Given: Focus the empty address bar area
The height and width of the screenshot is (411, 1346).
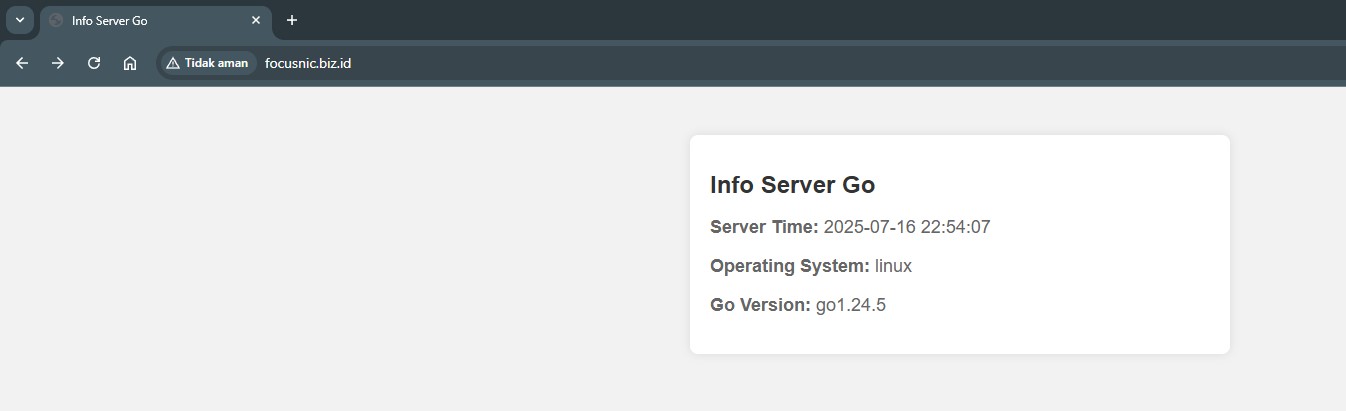Looking at the screenshot, I should [800, 63].
